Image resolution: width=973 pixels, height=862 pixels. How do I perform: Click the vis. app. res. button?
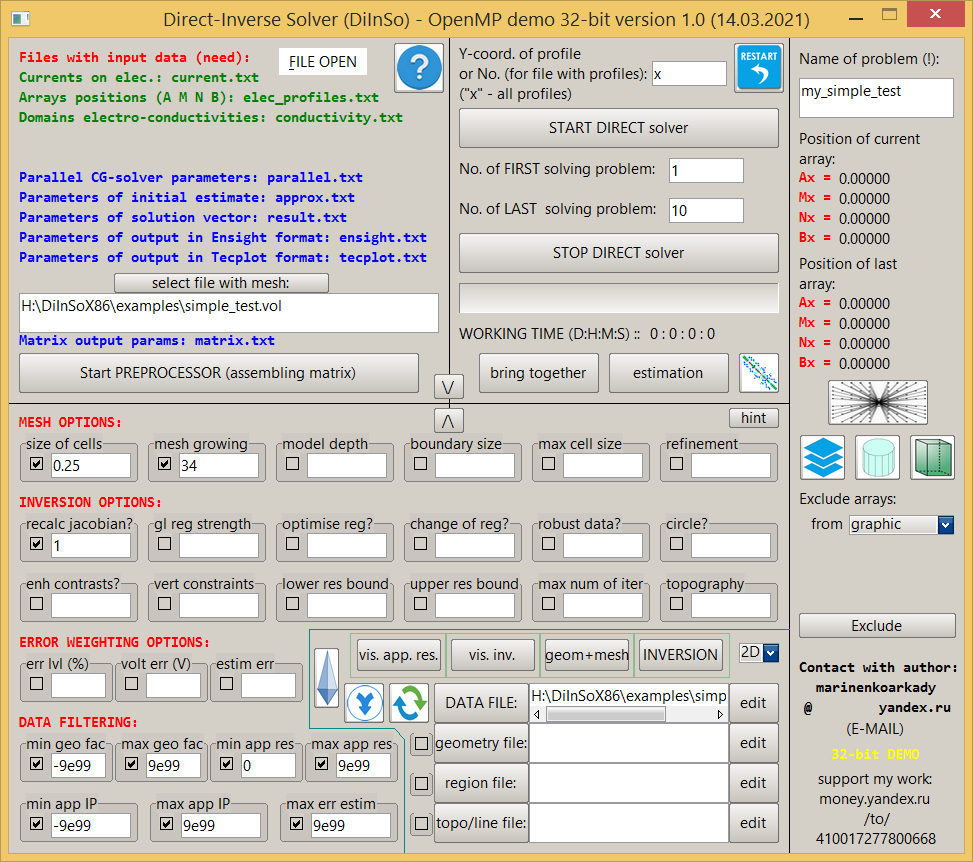point(399,655)
